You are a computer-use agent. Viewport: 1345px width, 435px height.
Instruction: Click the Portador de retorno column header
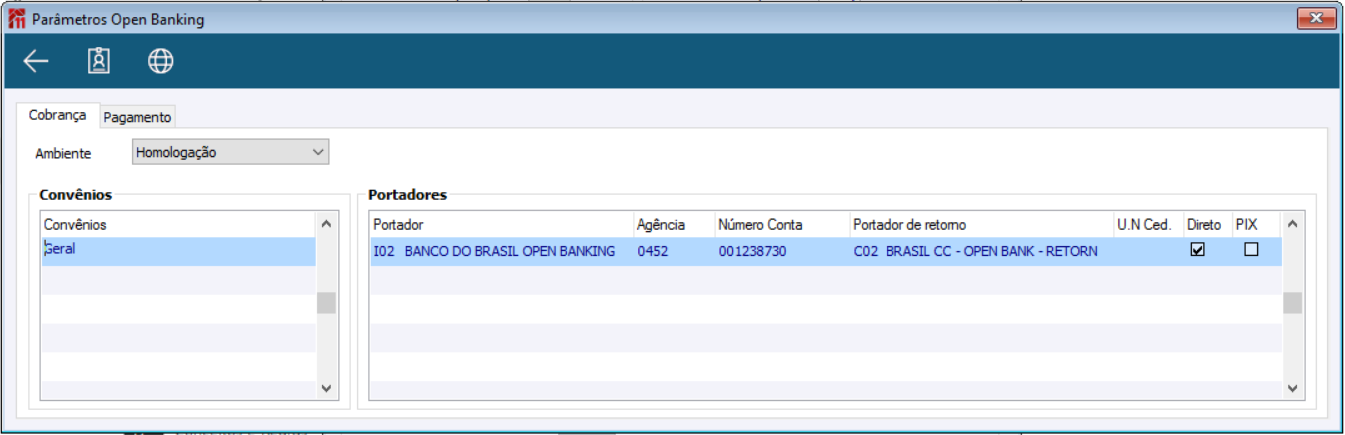click(x=981, y=224)
